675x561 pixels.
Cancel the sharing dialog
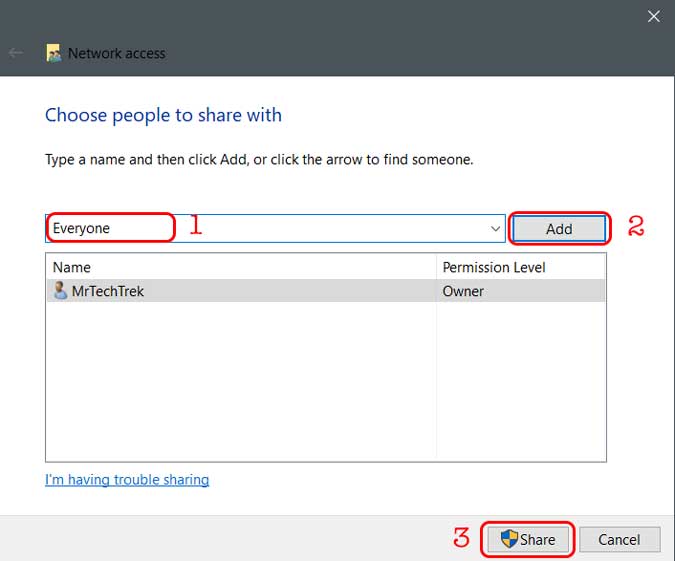click(x=619, y=539)
